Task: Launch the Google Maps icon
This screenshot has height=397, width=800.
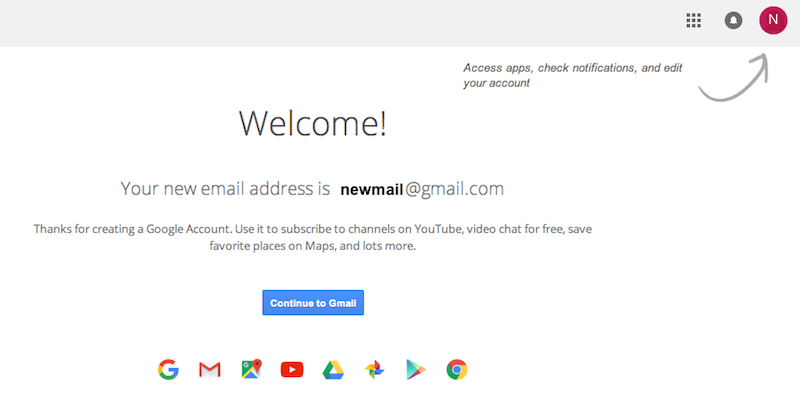Action: 251,369
